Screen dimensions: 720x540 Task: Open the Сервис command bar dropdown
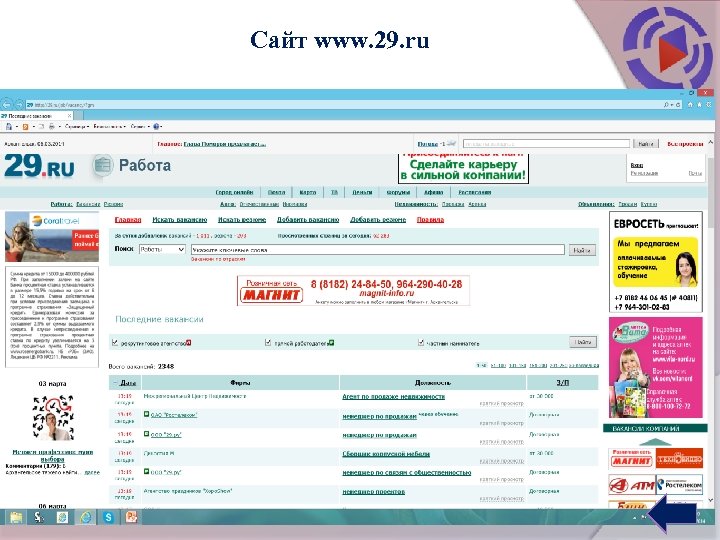(141, 126)
